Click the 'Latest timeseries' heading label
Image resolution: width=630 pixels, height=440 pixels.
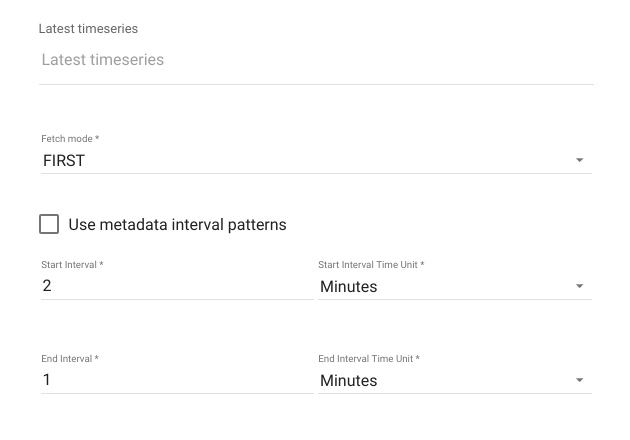click(88, 29)
